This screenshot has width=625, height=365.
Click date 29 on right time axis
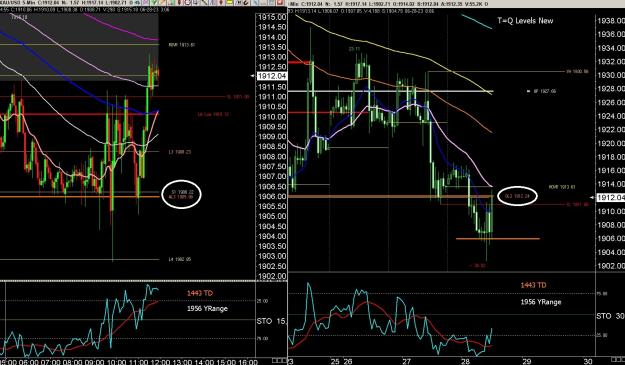[527, 361]
